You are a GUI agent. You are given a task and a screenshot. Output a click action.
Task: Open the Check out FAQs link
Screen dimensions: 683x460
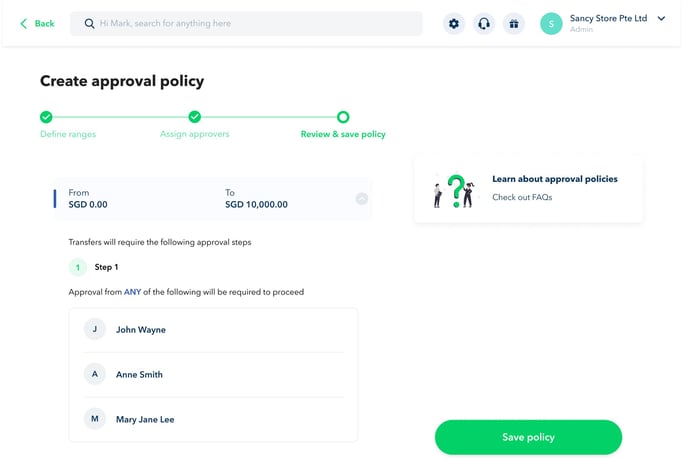point(522,197)
